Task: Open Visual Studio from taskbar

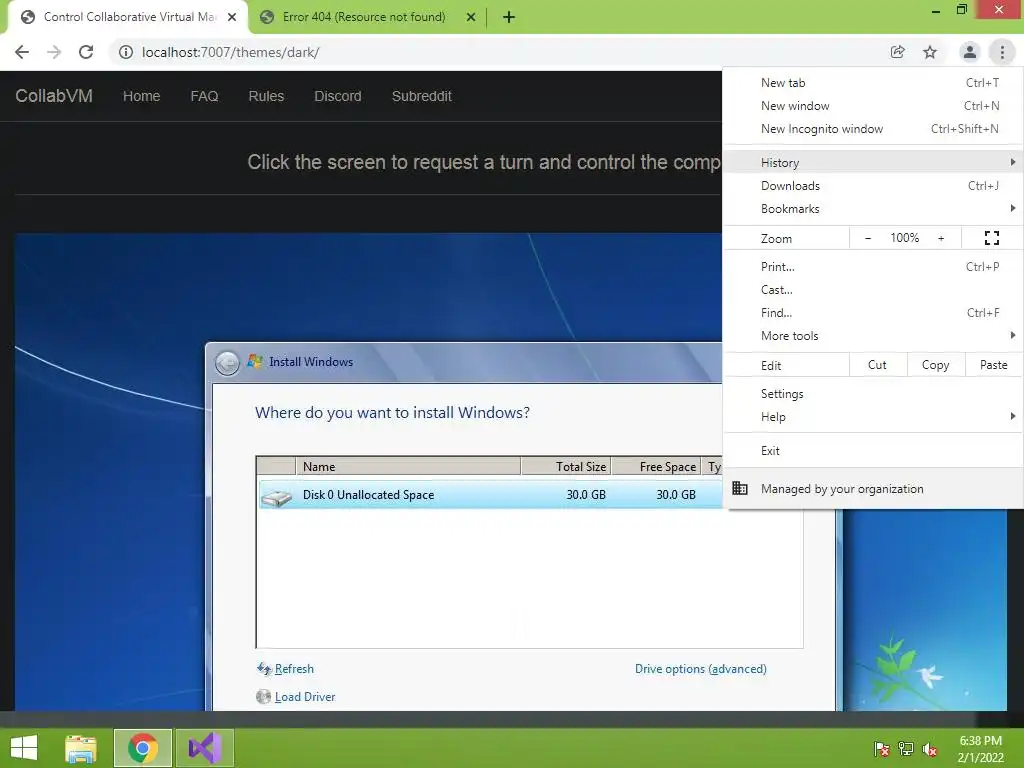Action: tap(204, 748)
